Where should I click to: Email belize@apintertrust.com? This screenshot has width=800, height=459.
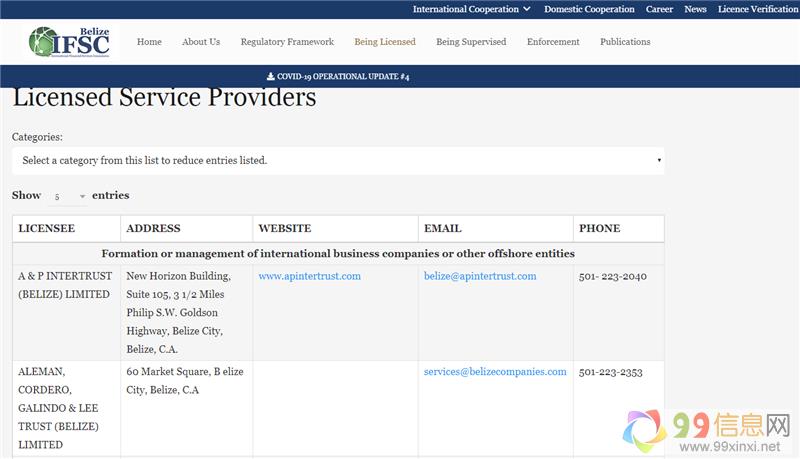click(480, 276)
